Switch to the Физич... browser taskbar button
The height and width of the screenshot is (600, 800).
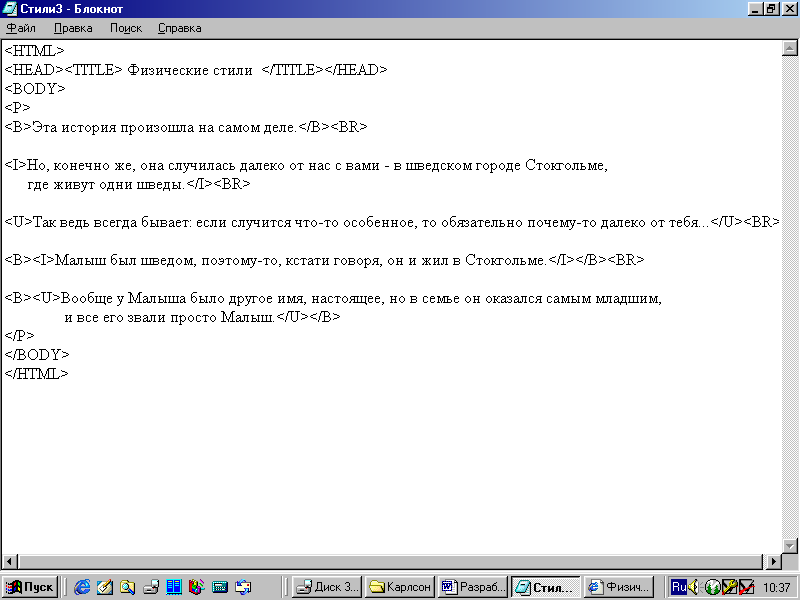(x=619, y=587)
